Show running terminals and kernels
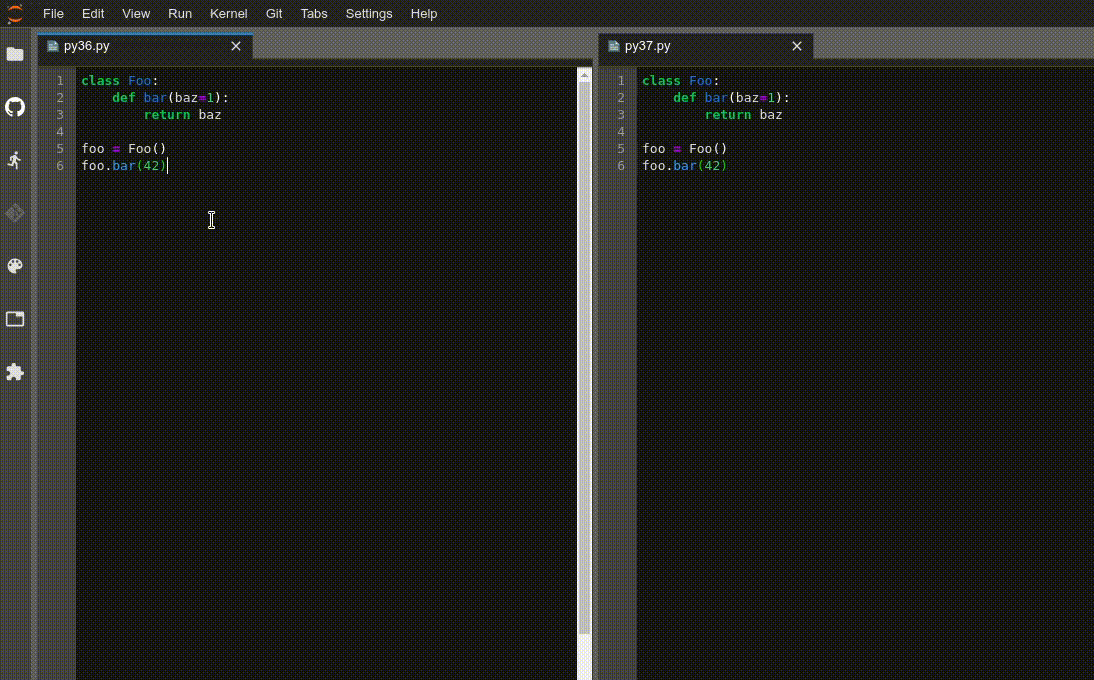 (x=15, y=160)
